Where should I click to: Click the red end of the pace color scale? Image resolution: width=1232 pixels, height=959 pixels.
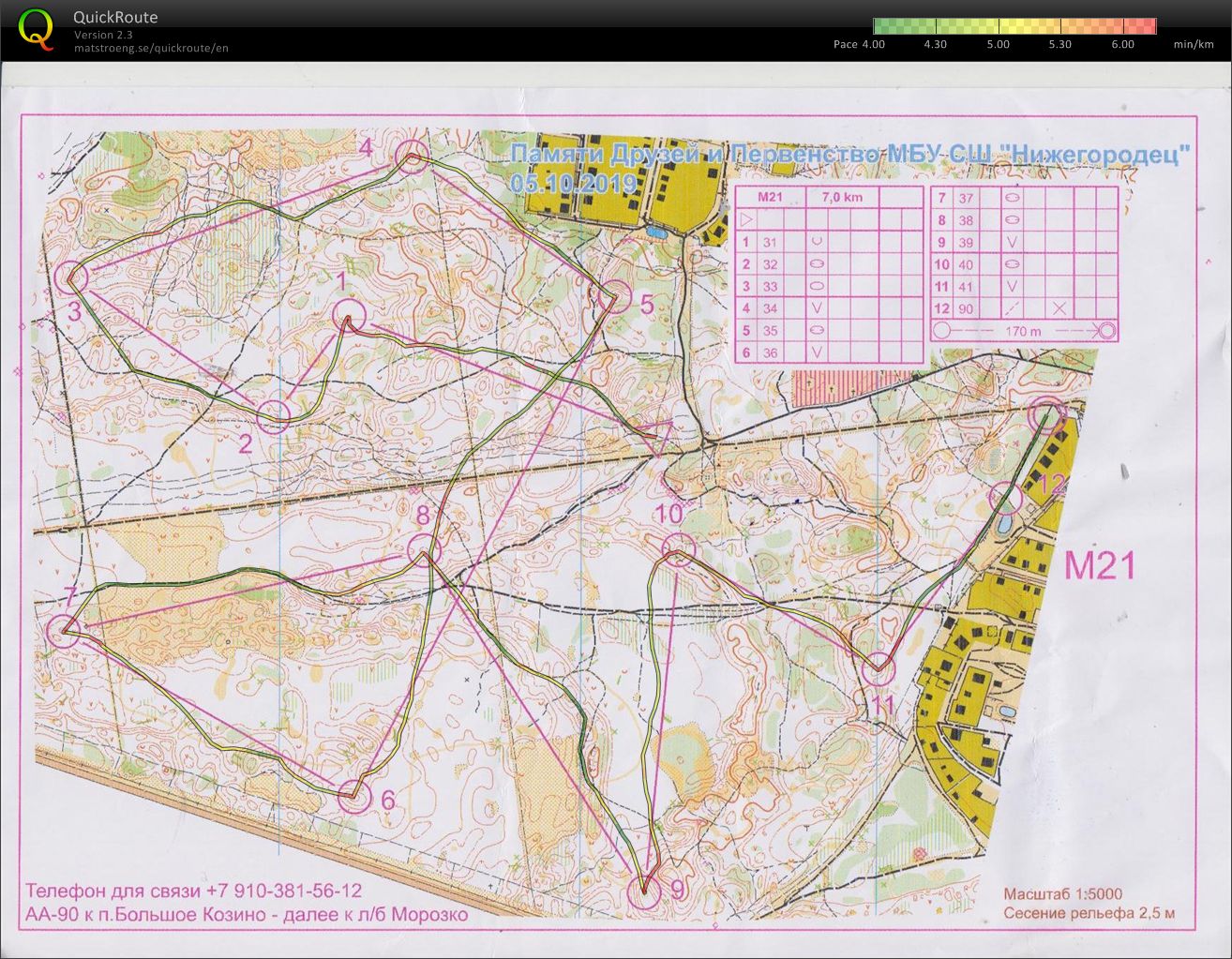click(1146, 26)
